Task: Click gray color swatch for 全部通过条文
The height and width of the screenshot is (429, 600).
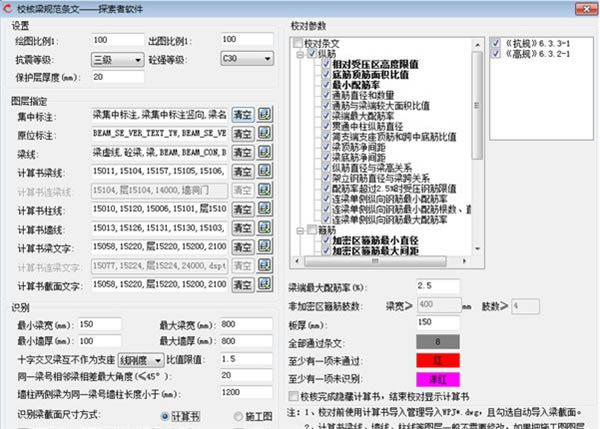Action: pyautogui.click(x=438, y=342)
